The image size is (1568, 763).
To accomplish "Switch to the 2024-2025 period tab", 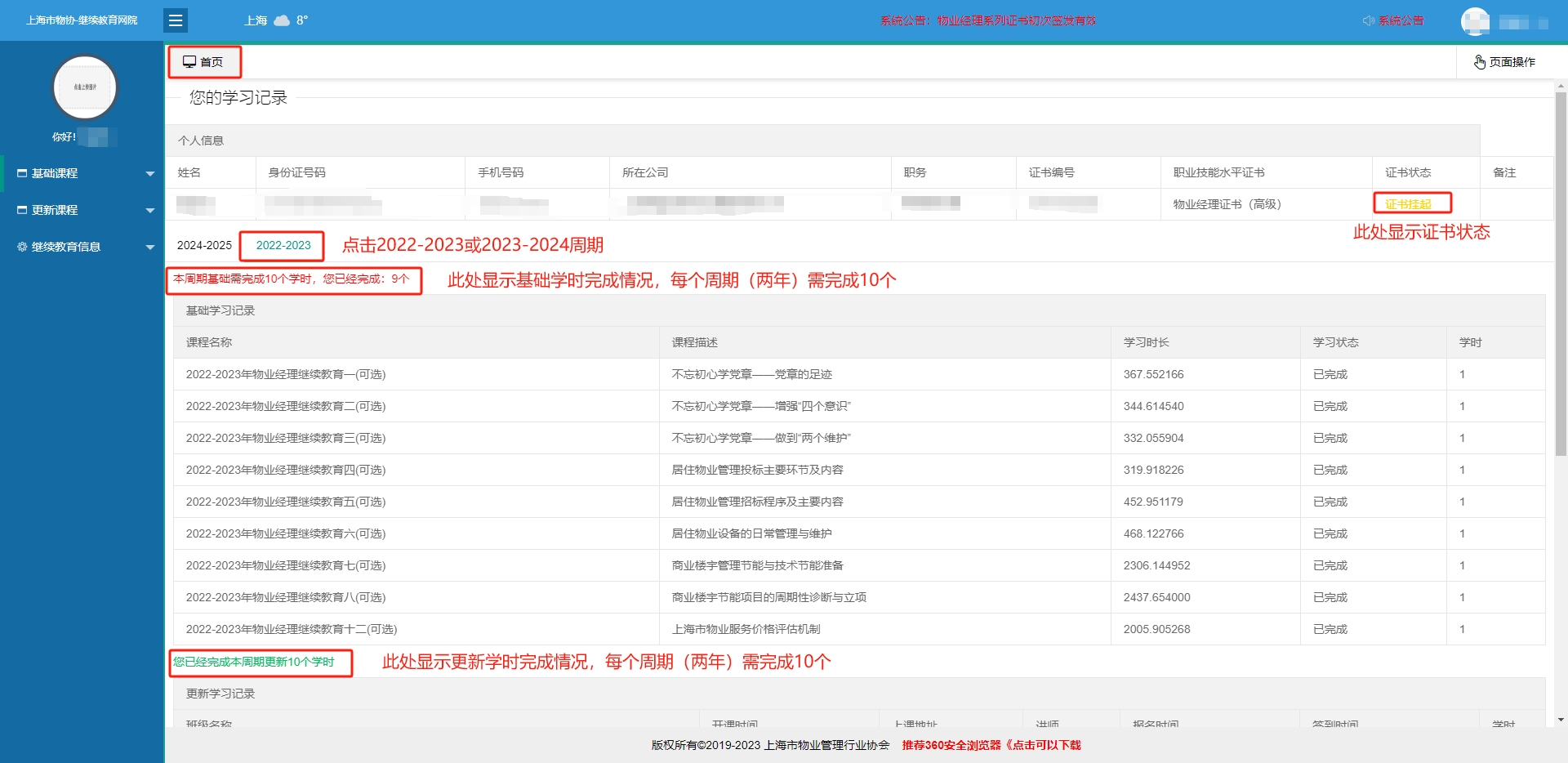I will (204, 245).
